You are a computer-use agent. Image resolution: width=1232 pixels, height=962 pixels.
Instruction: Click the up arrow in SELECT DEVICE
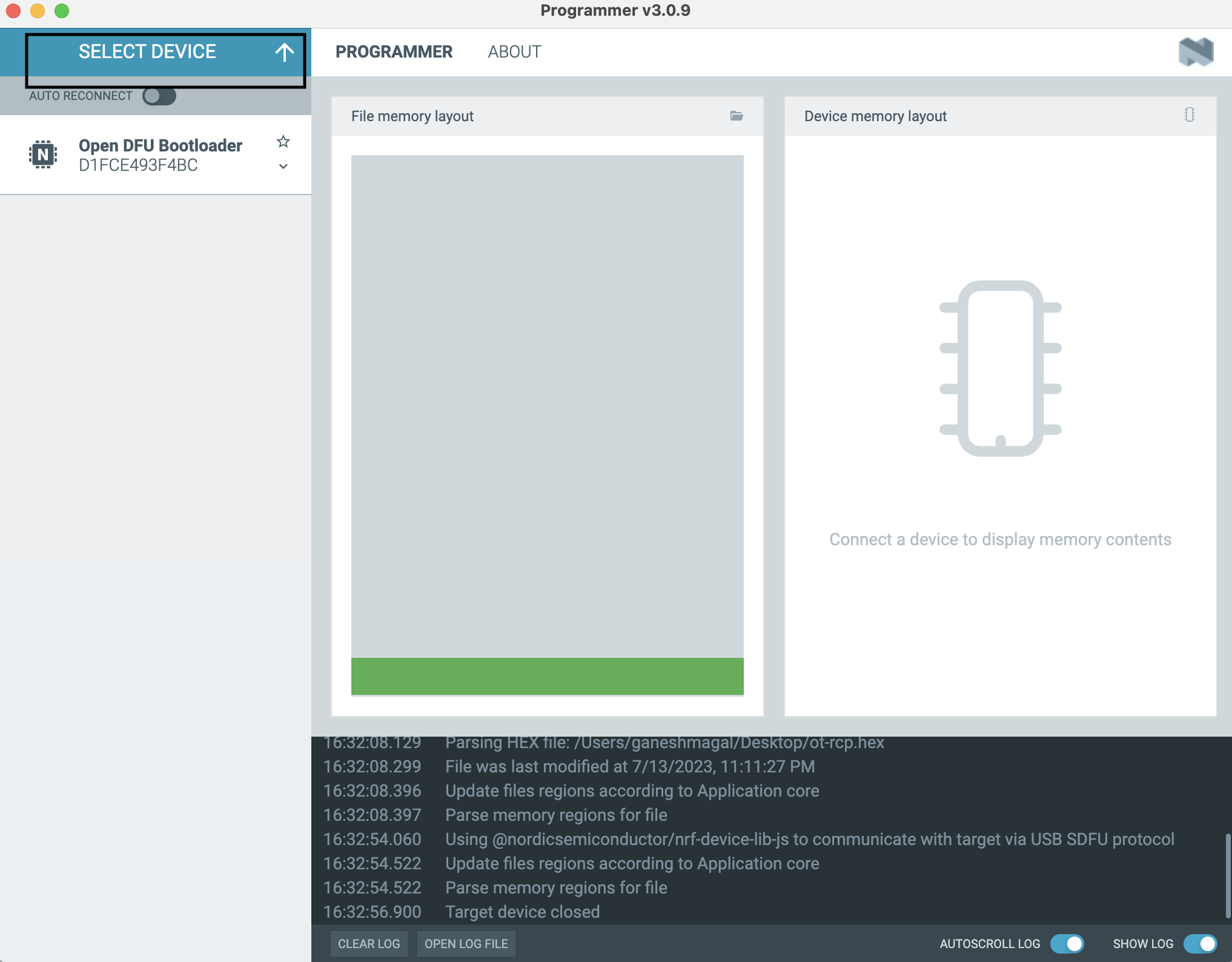(x=285, y=52)
